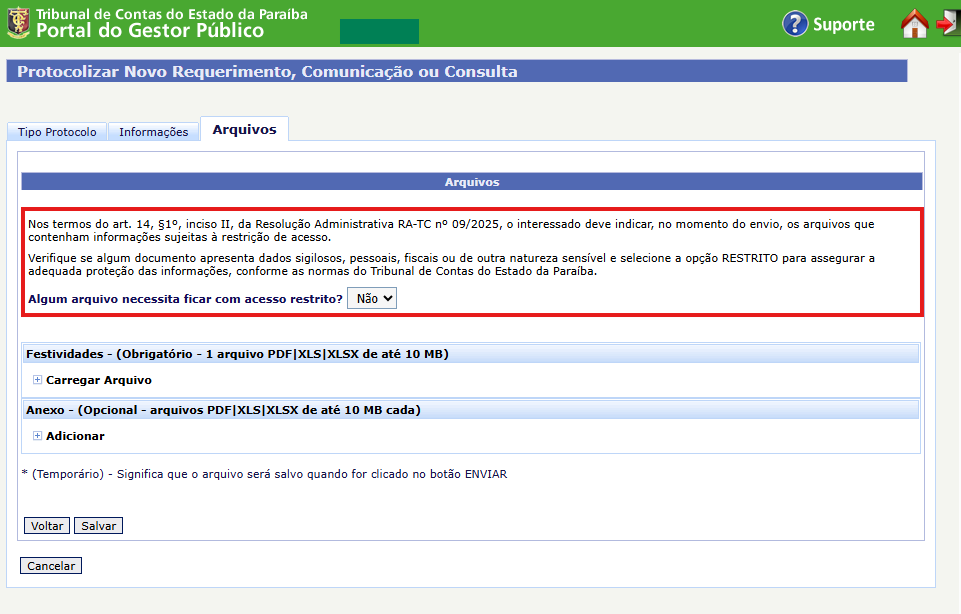This screenshot has height=614, width=961.
Task: Expand the plus icon beside Carregar Arquivo
Action: click(x=37, y=380)
